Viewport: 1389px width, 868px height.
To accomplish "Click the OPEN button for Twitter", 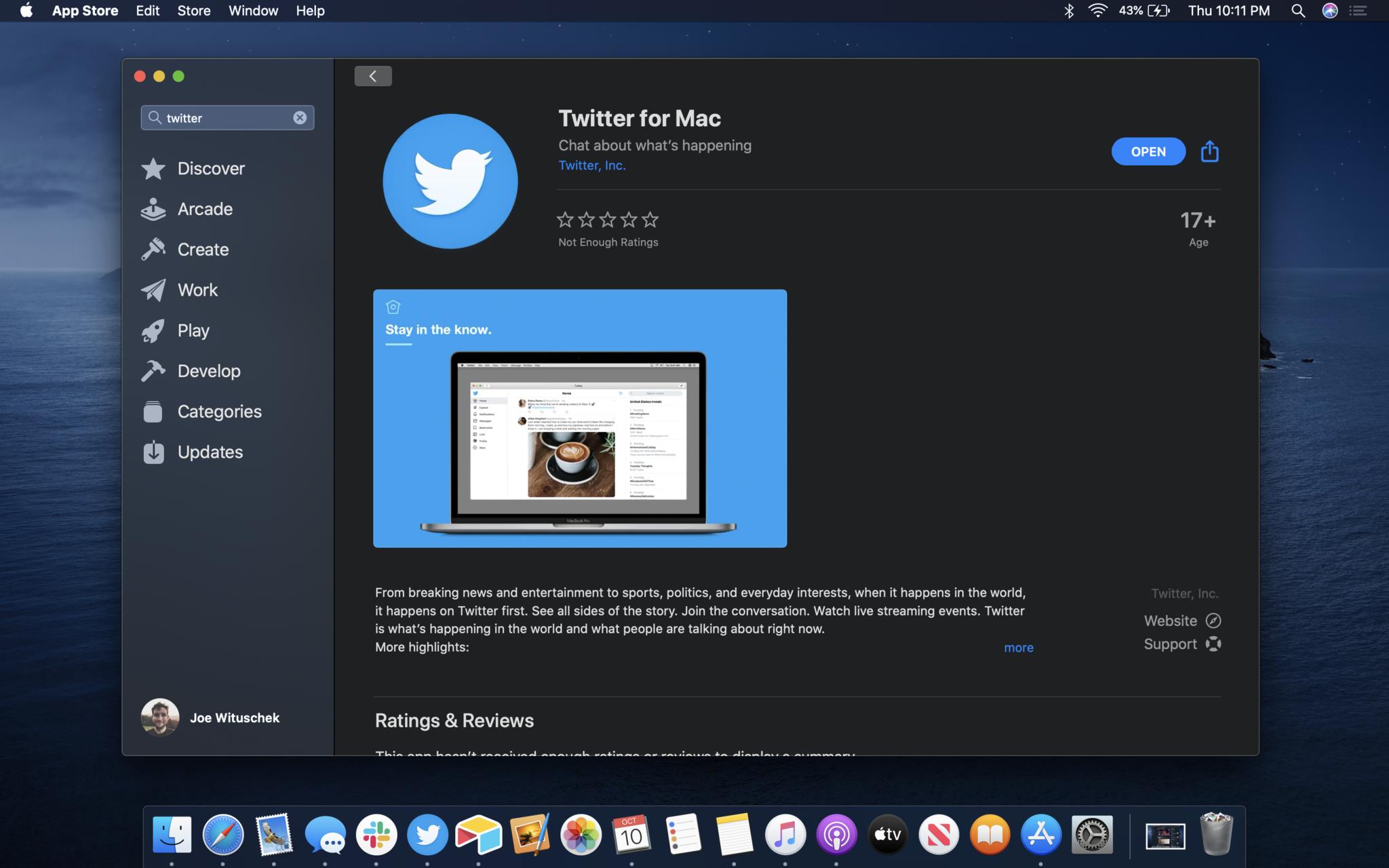I will 1148,151.
